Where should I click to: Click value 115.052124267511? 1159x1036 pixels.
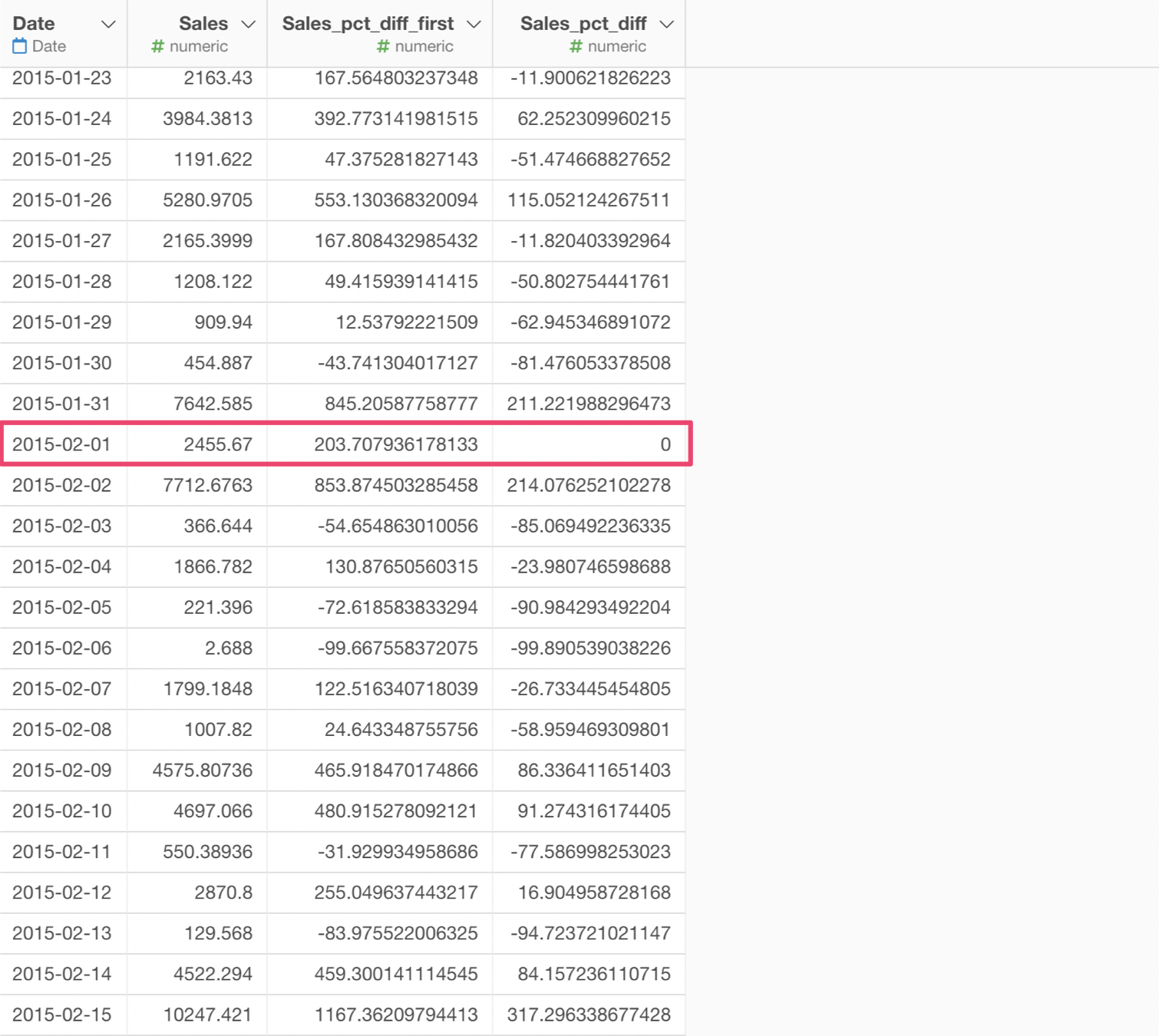[x=589, y=200]
